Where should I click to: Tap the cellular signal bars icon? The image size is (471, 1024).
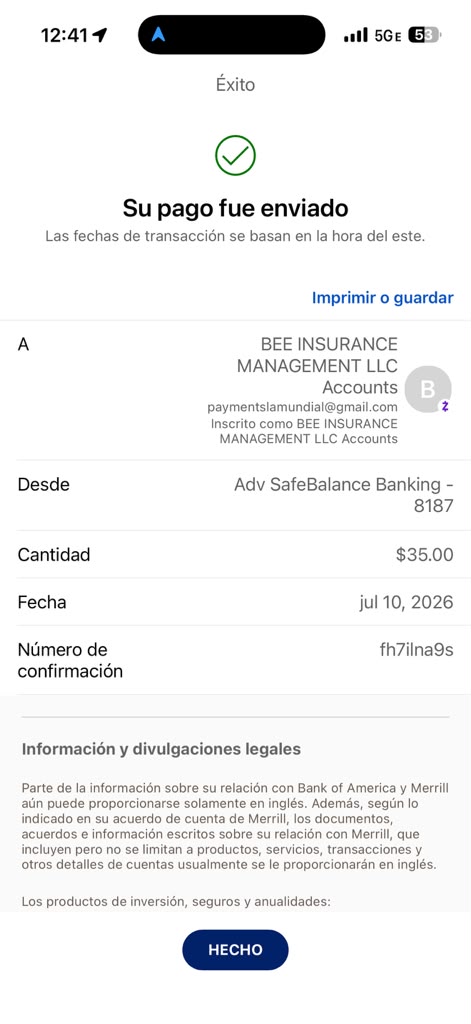(x=355, y=35)
